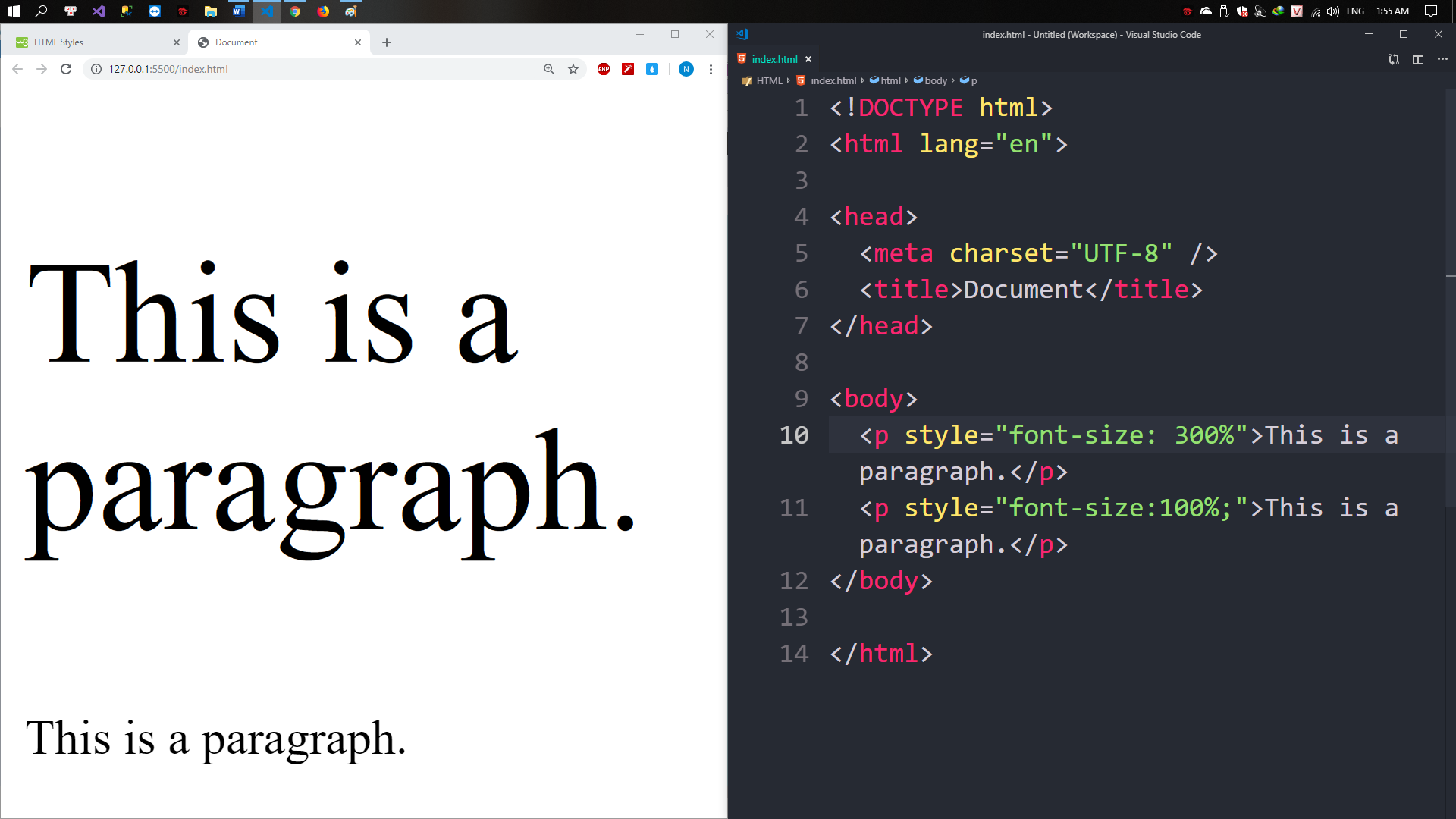Click the red pen extension icon
Screen dimensions: 1456x819
(x=628, y=69)
